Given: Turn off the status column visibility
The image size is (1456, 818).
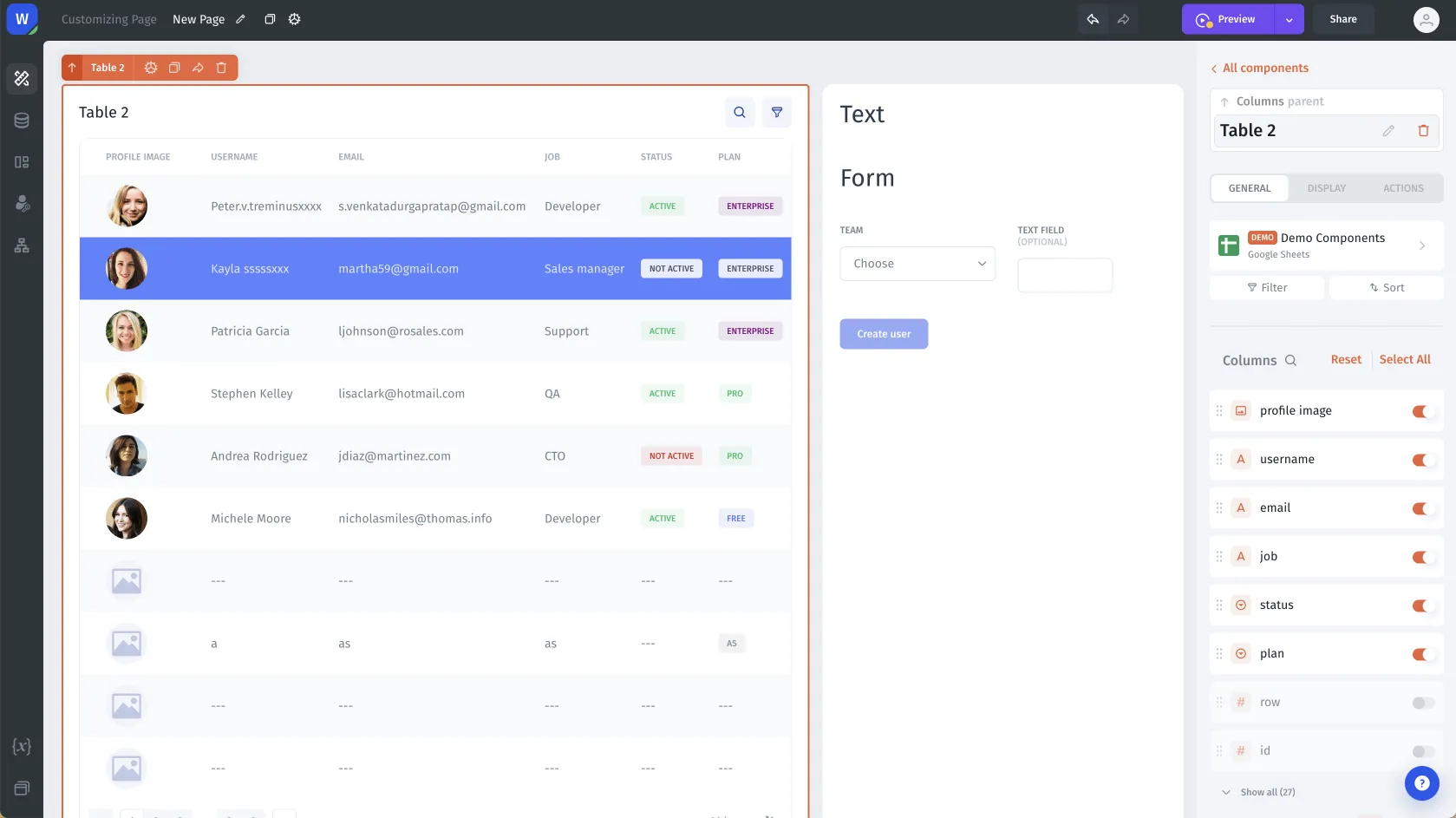Looking at the screenshot, I should pyautogui.click(x=1422, y=605).
